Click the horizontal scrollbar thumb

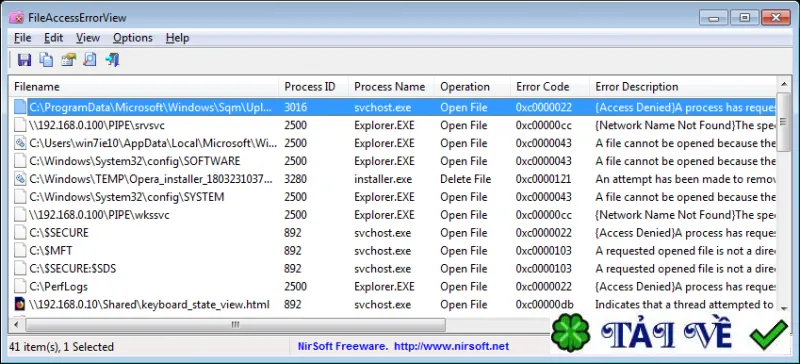[235, 325]
